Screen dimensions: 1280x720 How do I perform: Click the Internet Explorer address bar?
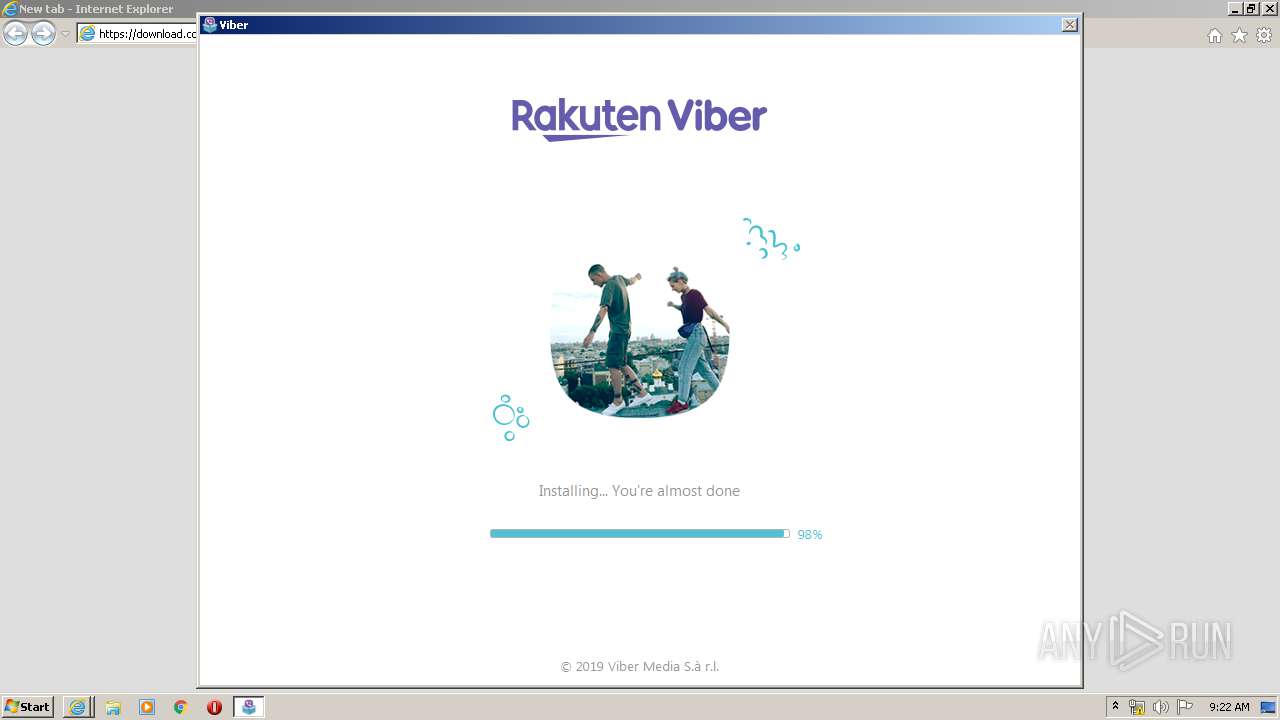point(137,34)
